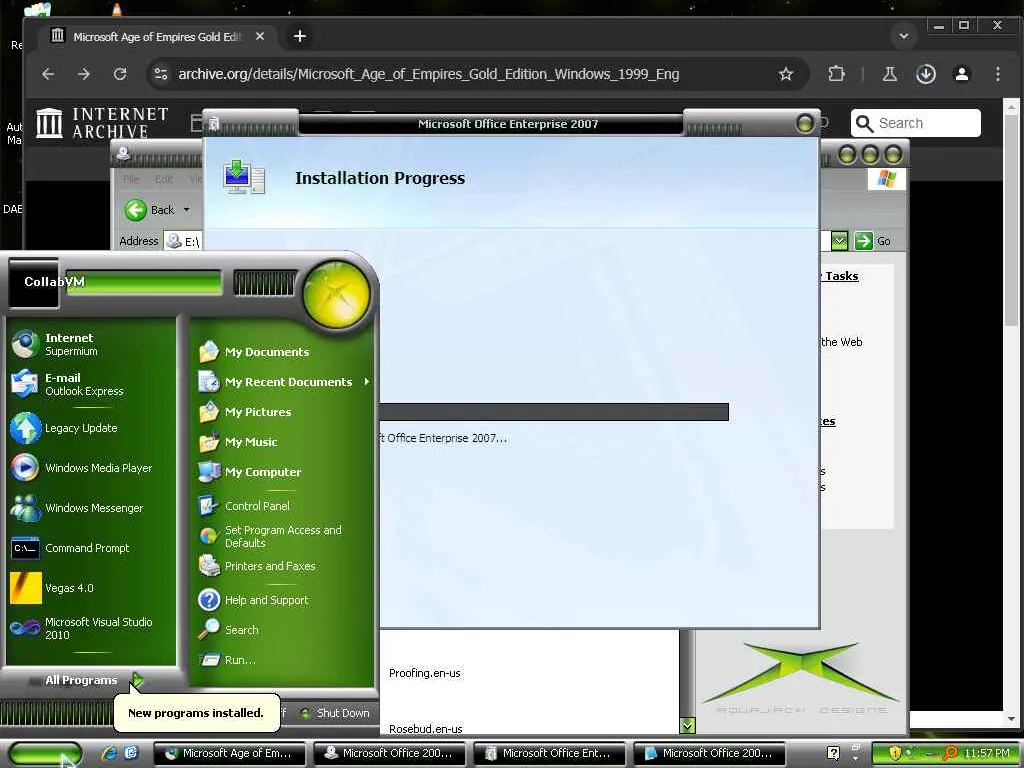
Task: Go forward in the browser
Action: [84, 74]
